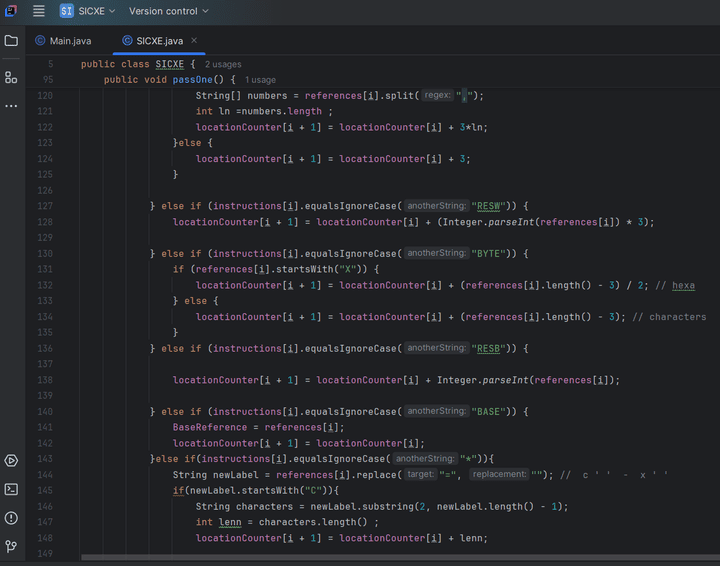Screen dimensions: 720x566
Task: Open the hamburger main menu
Action: coord(39,11)
